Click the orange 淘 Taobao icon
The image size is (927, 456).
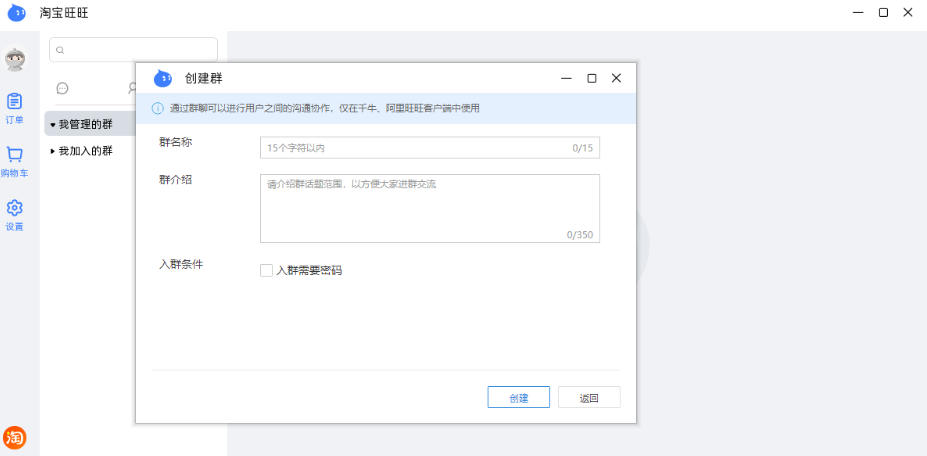14,438
